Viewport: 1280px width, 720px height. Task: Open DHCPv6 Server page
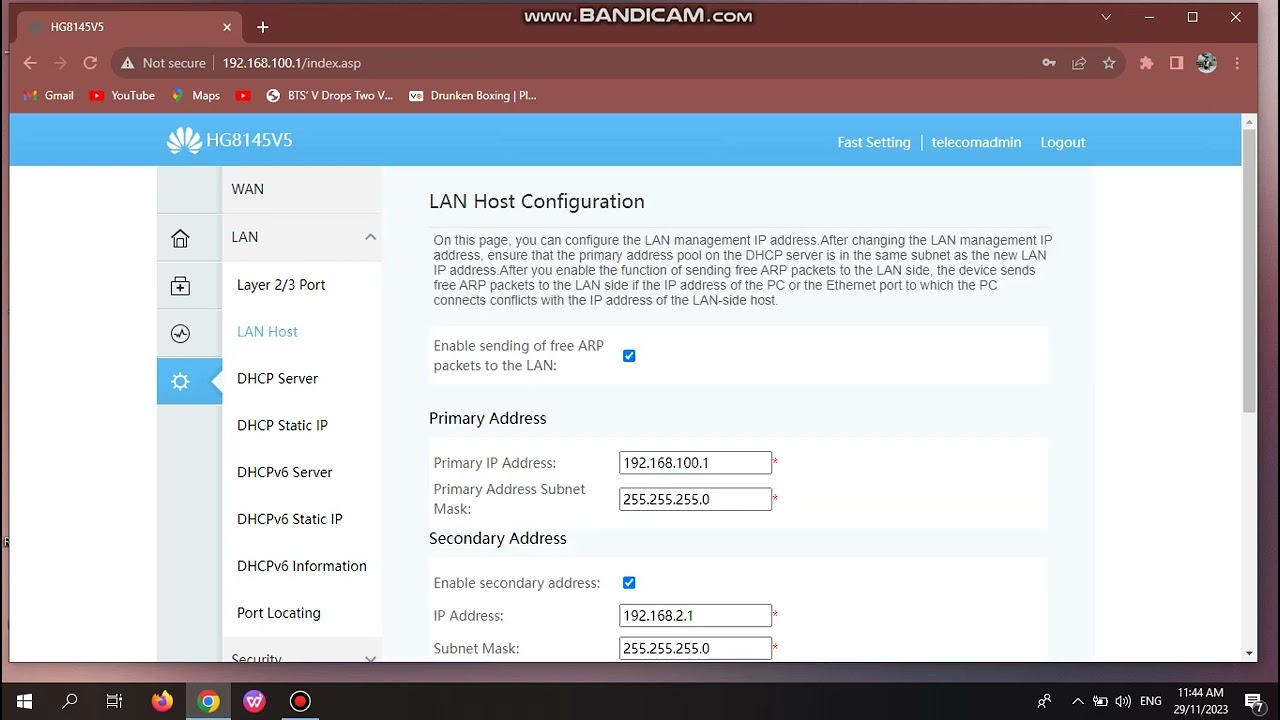click(284, 473)
